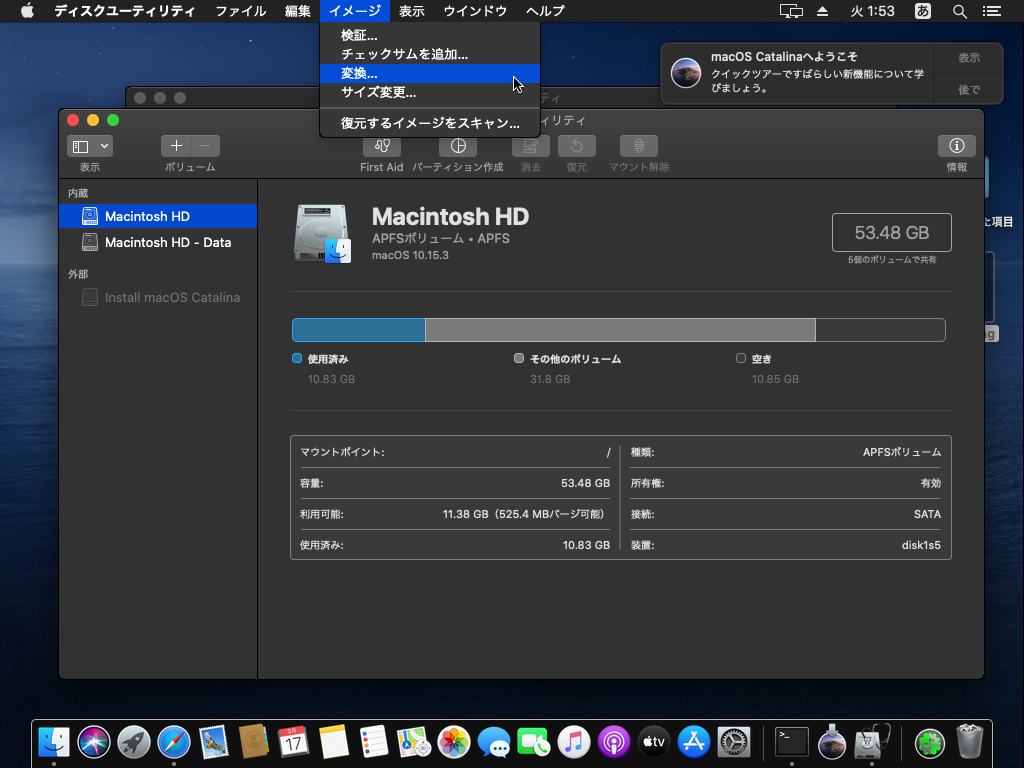The height and width of the screenshot is (768, 1024).
Task: Open App Store from the Dock
Action: 694,743
